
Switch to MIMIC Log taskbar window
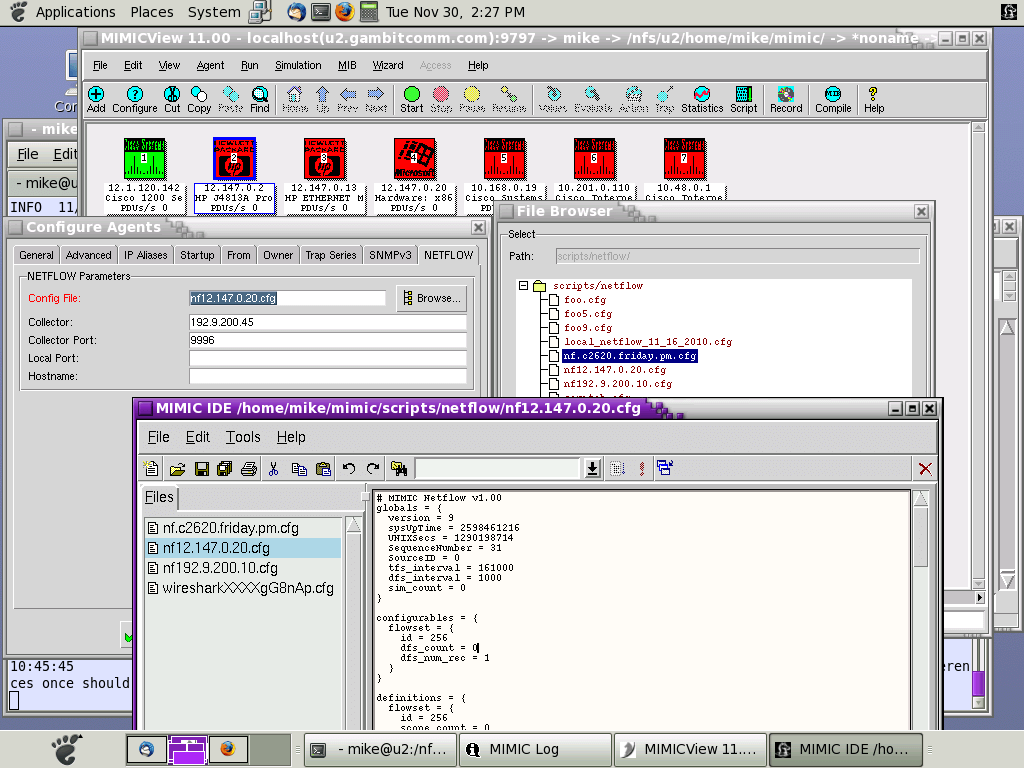pos(535,750)
